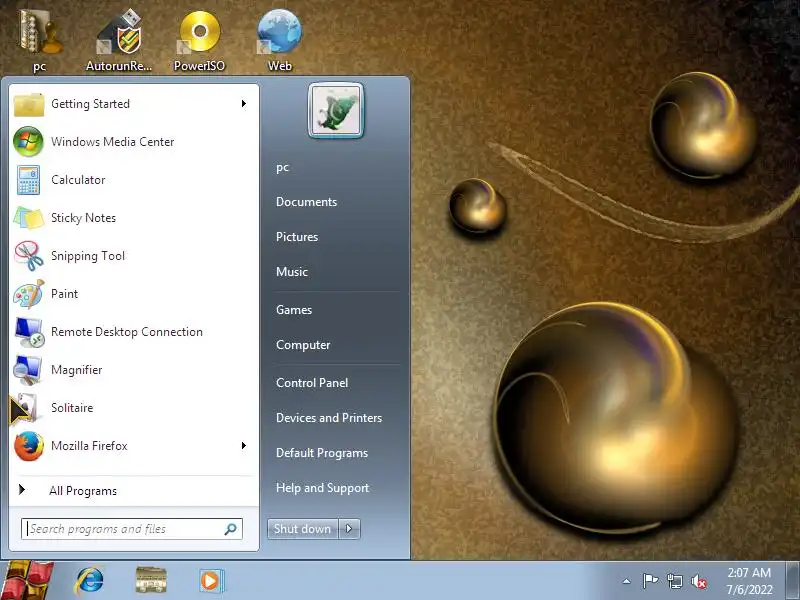Open Documents from the Start menu

[x=307, y=202]
